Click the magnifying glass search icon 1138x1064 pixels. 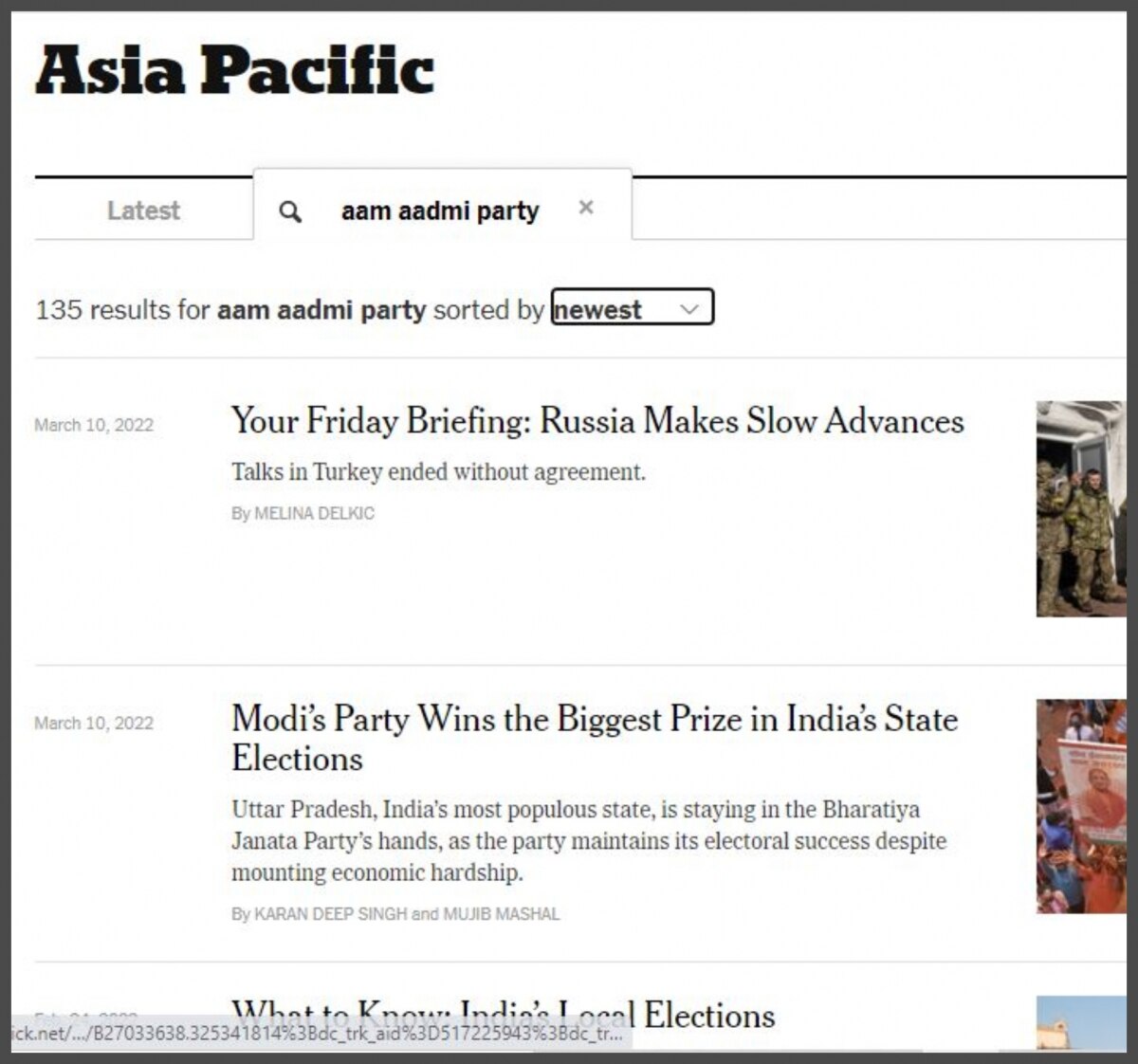coord(290,211)
